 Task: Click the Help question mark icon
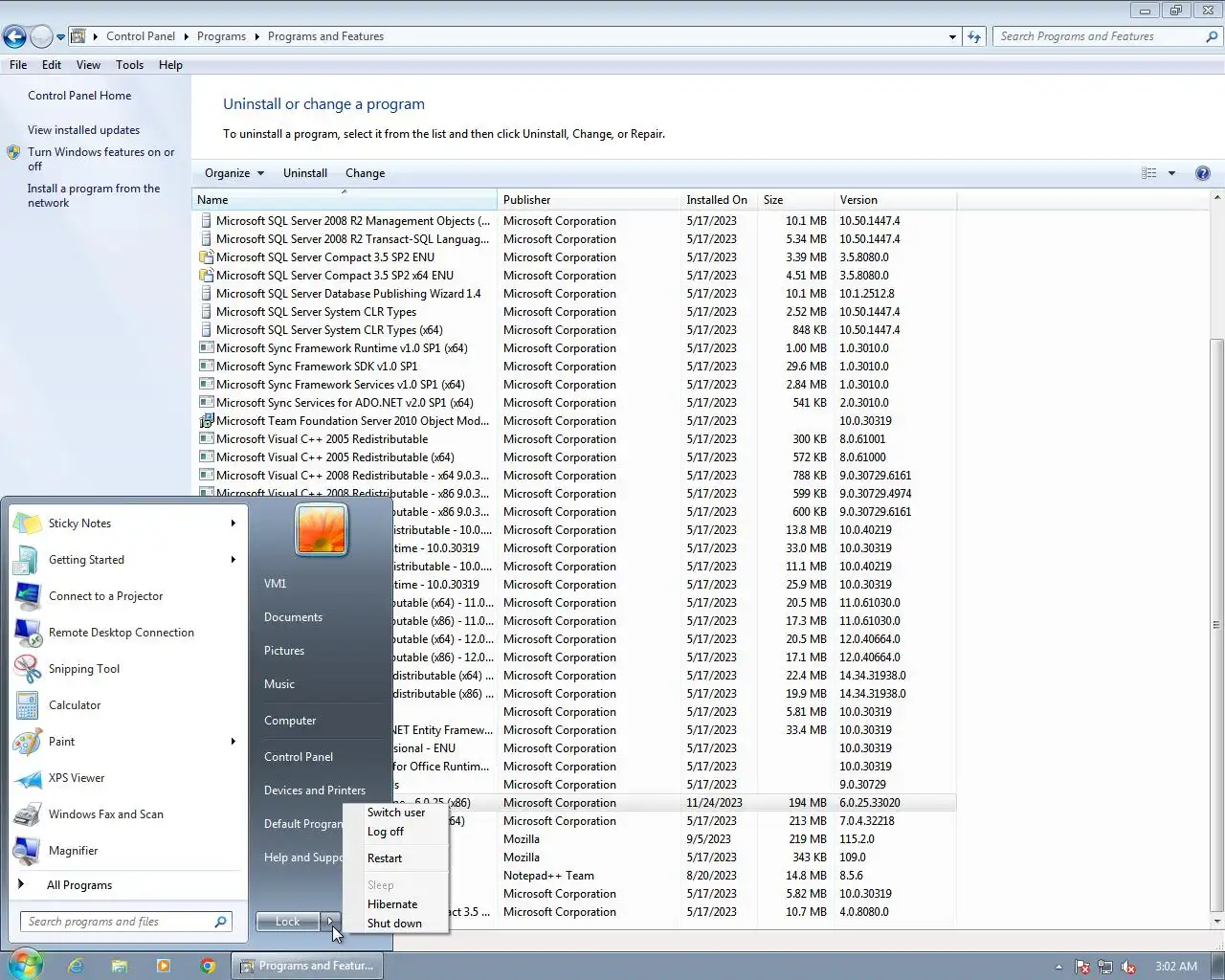1203,173
